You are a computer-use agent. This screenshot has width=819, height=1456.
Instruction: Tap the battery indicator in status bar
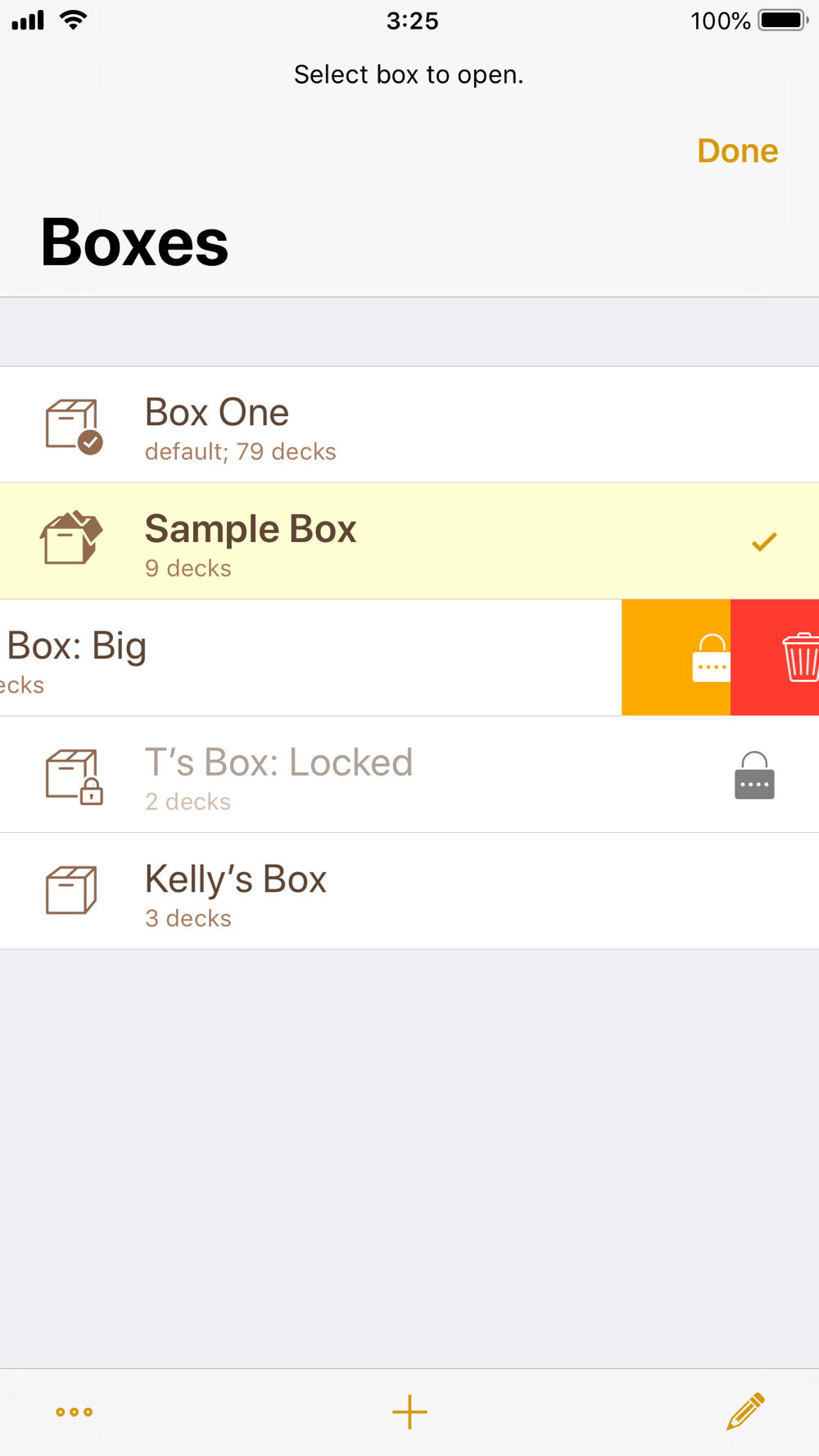click(x=782, y=20)
